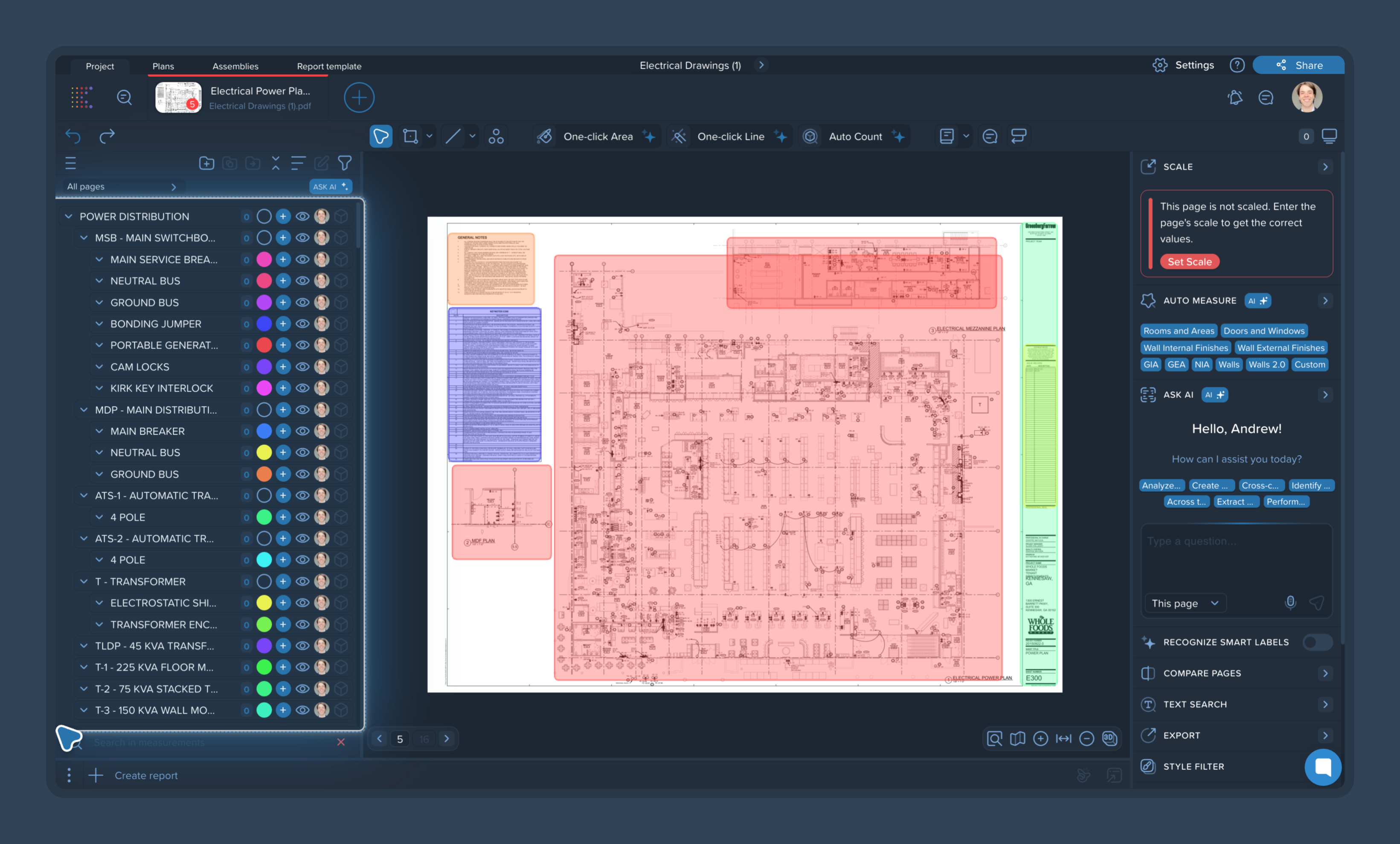Hide the CAM LOCKS measurement via eye icon
The width and height of the screenshot is (1400, 844).
pyautogui.click(x=302, y=367)
